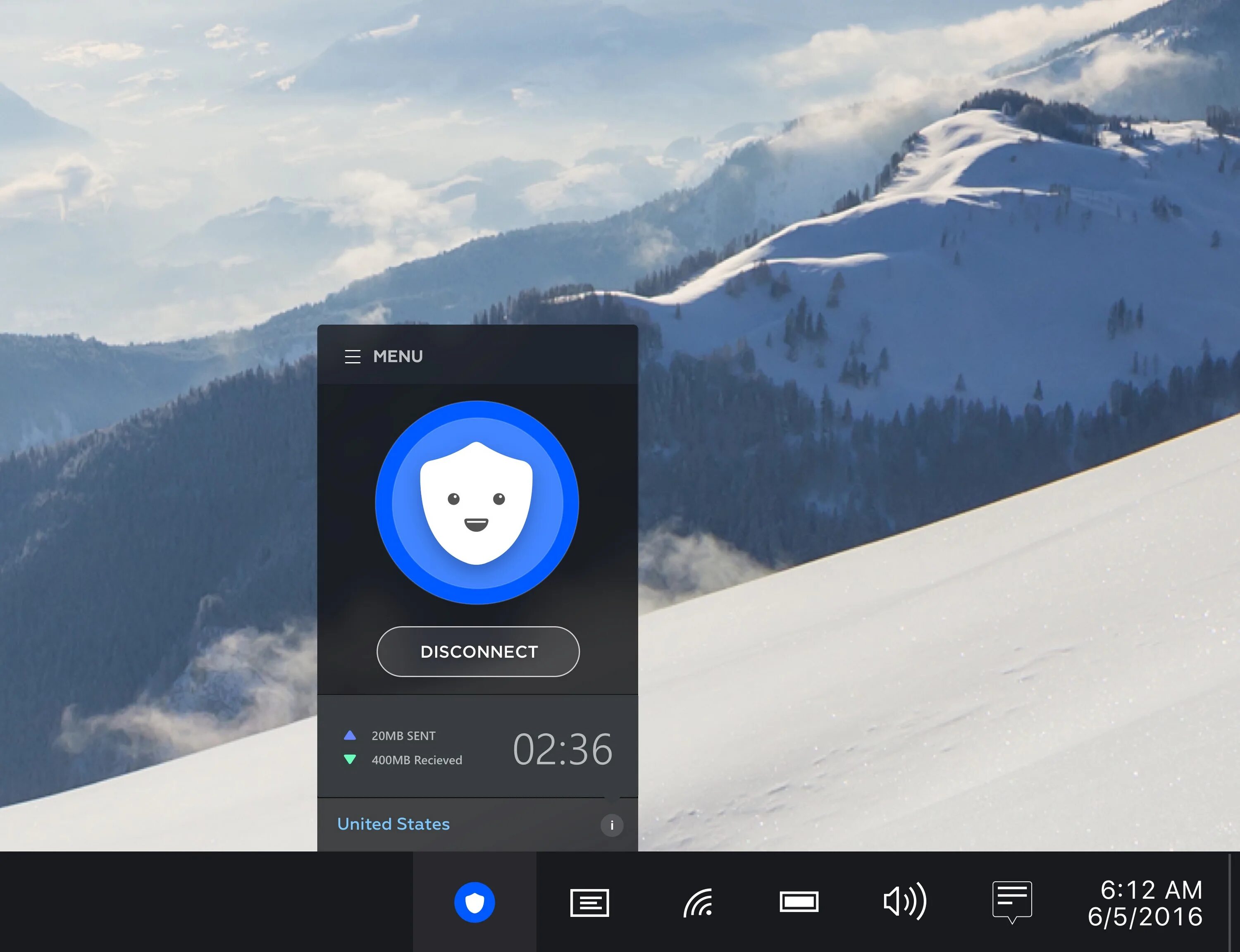
Task: Click the Betternet shield tray icon
Action: point(475,902)
